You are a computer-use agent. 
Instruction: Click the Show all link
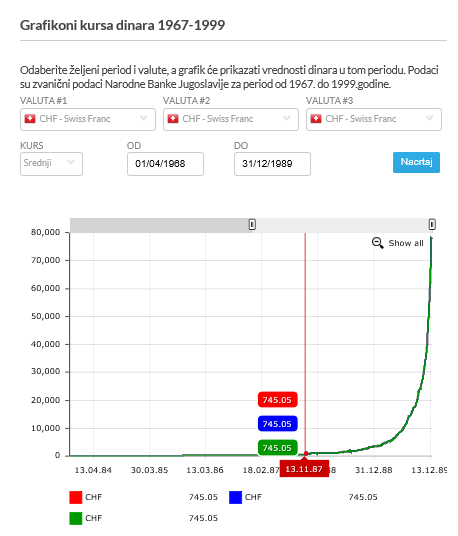point(406,243)
